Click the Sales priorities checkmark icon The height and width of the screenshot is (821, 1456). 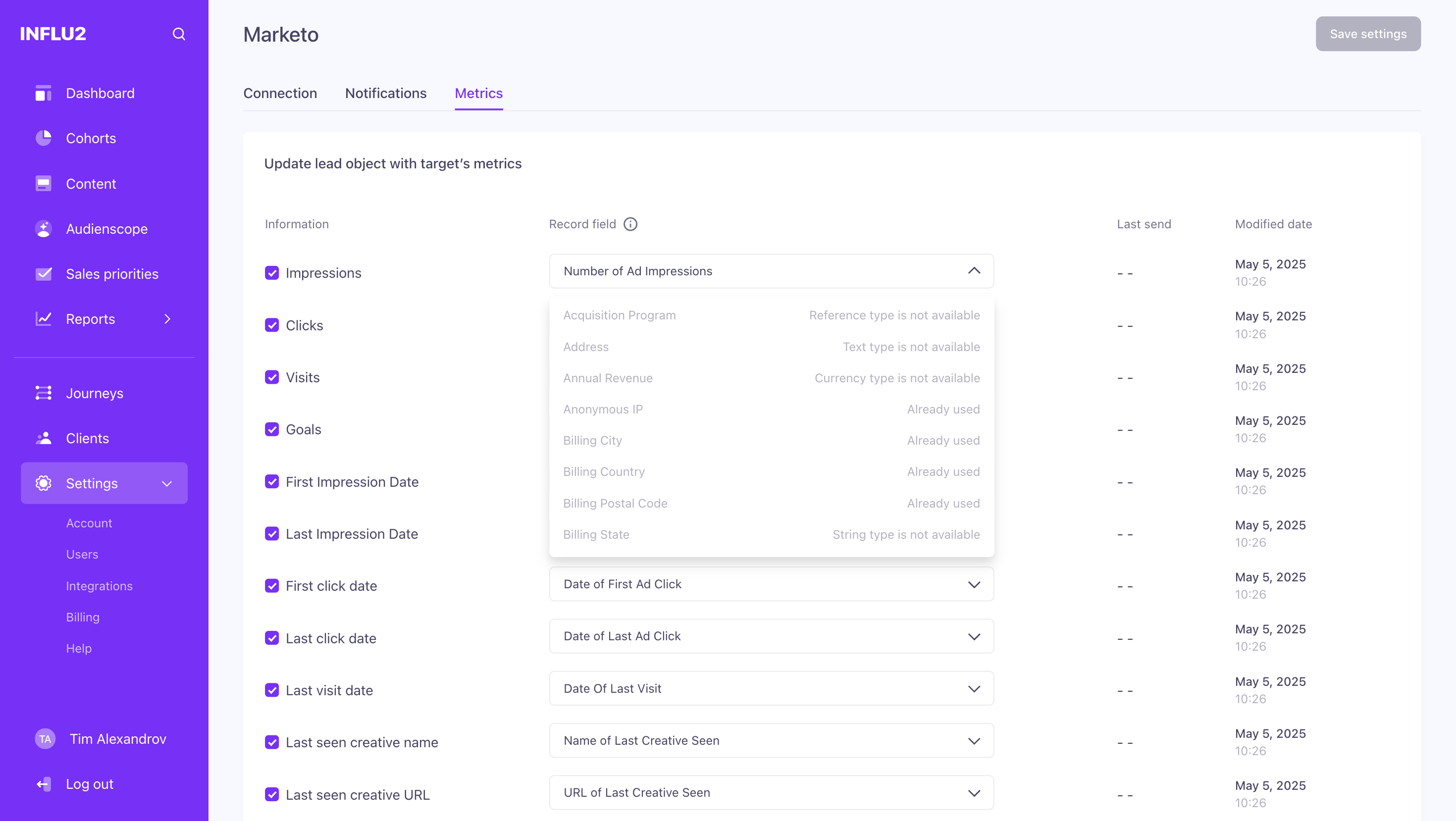(x=44, y=274)
